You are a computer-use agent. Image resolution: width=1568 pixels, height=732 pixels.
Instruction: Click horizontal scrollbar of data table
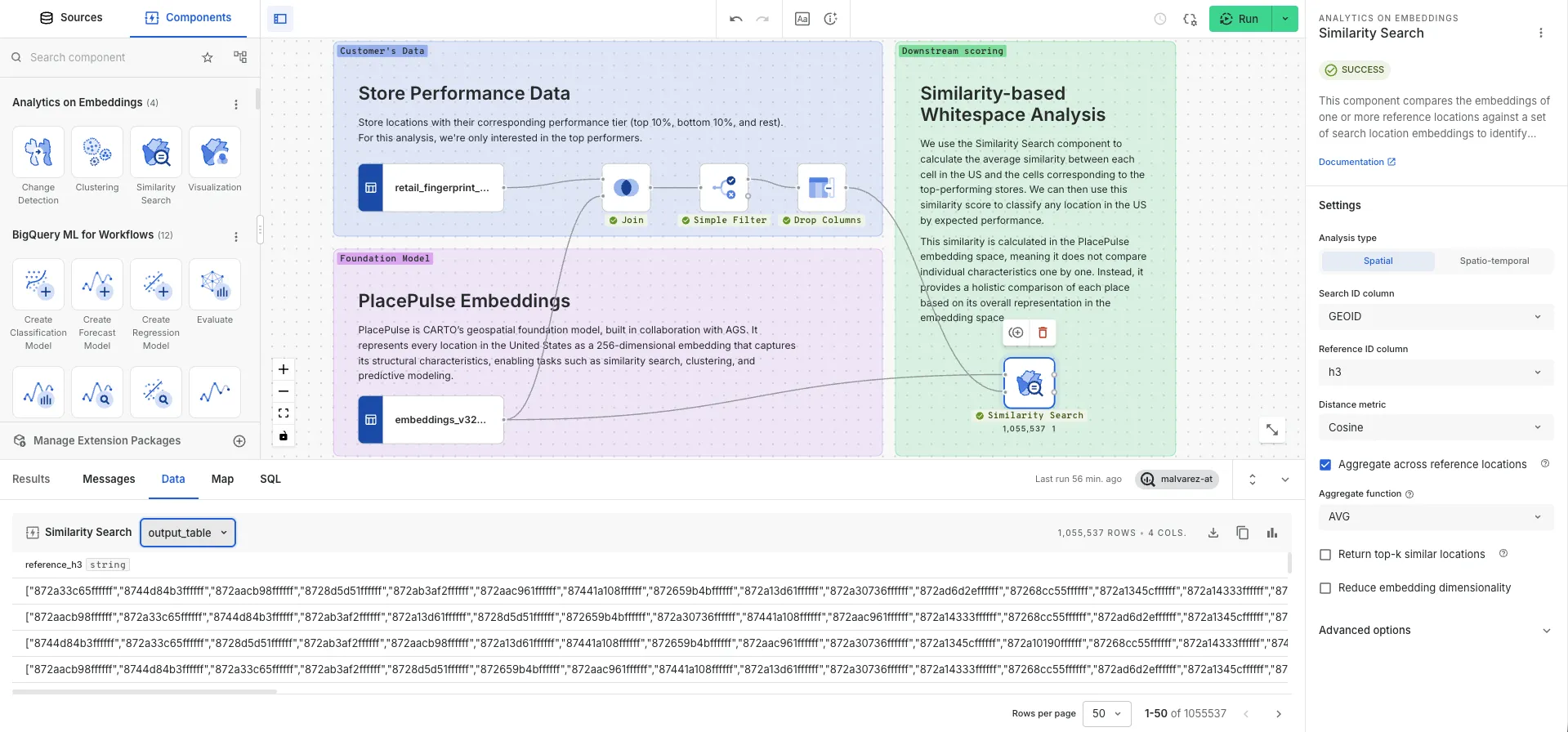(x=145, y=692)
